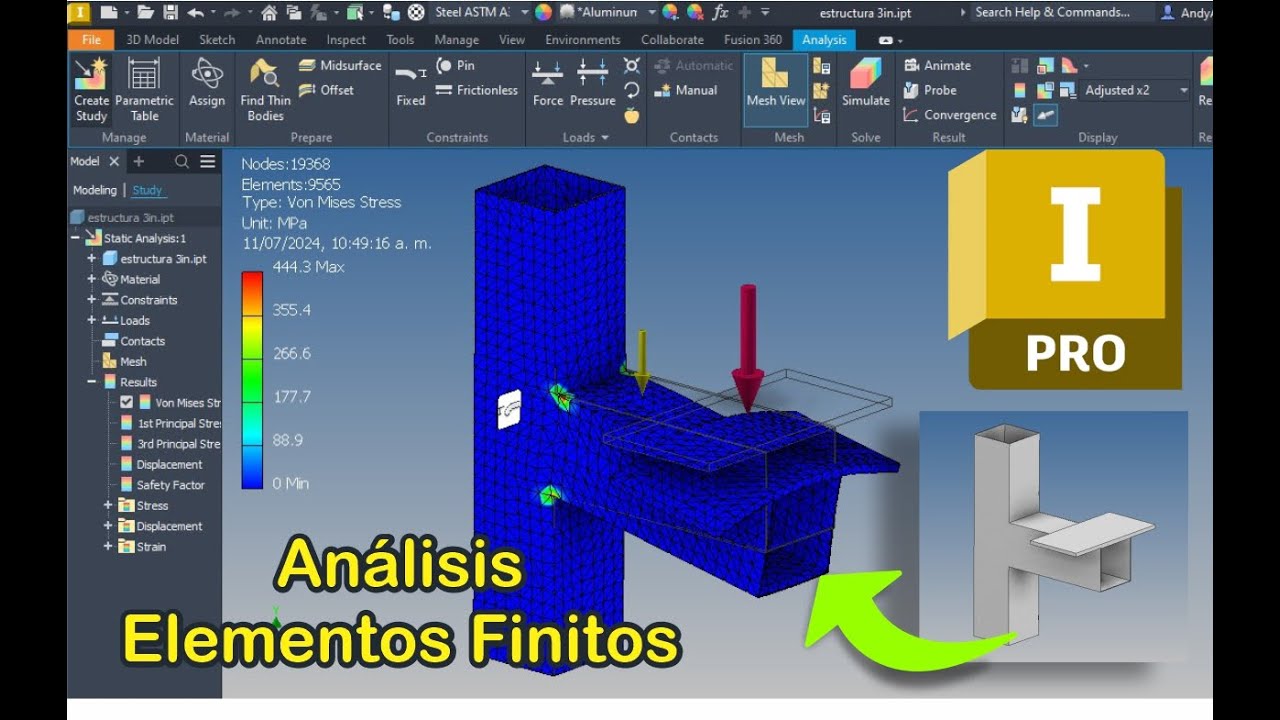Expand the Loads tree node
This screenshot has width=1280, height=720.
coord(91,320)
